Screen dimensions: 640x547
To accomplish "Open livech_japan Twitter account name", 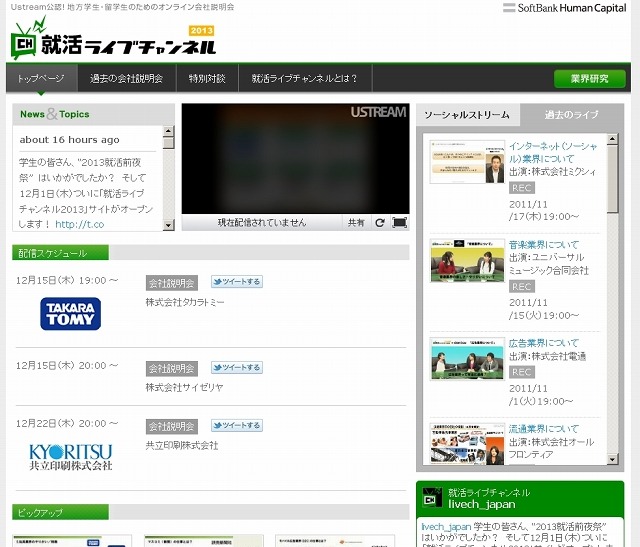I will click(482, 505).
